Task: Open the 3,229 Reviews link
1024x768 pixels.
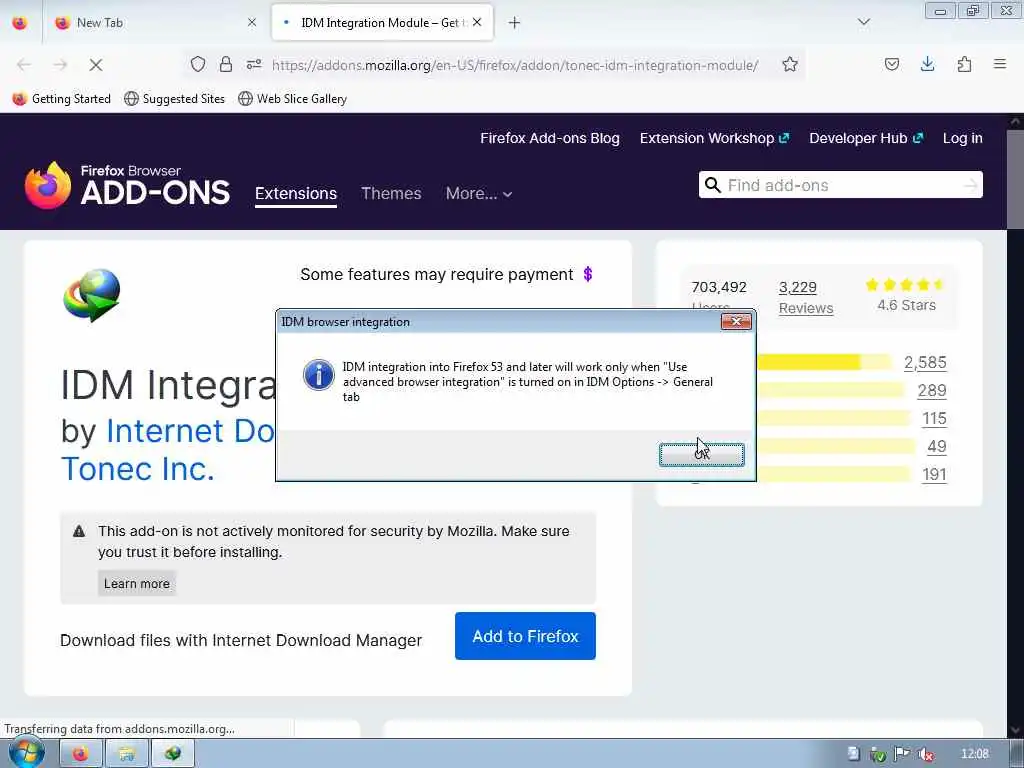Action: pos(806,298)
